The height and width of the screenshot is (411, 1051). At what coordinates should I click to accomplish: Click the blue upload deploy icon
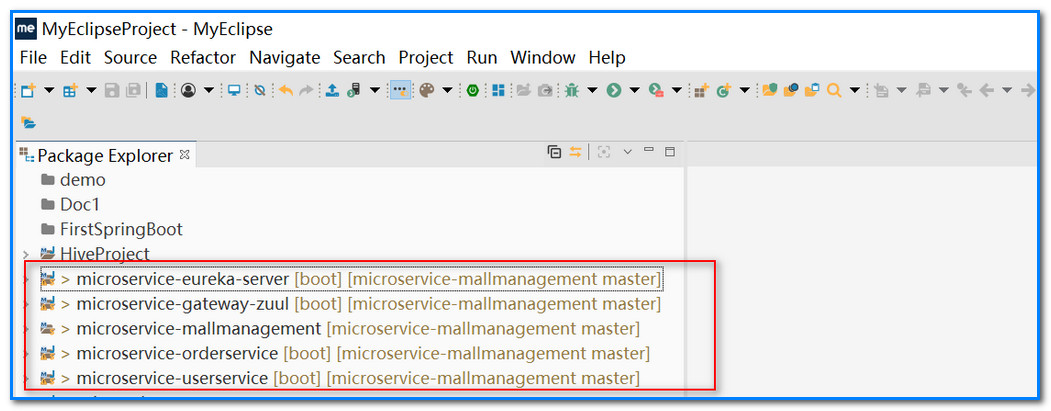tap(332, 90)
